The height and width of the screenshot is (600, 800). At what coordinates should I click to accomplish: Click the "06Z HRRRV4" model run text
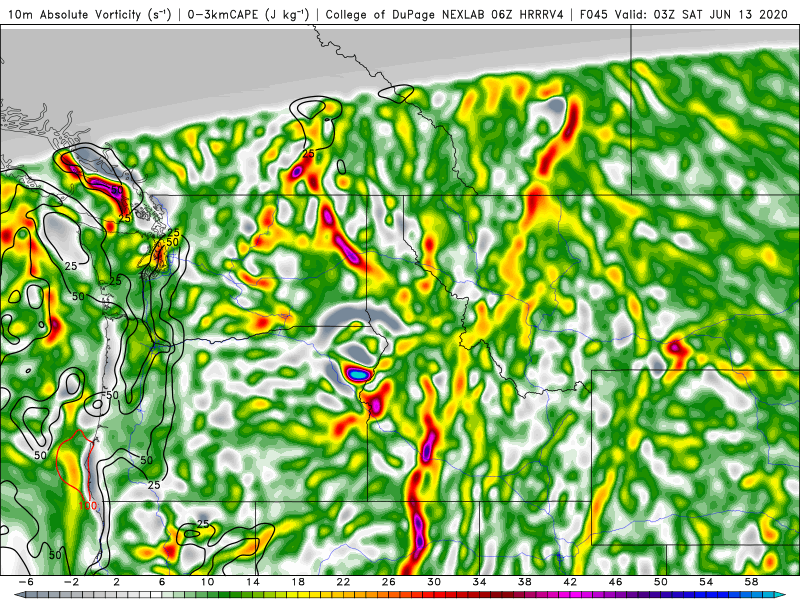[x=528, y=15]
